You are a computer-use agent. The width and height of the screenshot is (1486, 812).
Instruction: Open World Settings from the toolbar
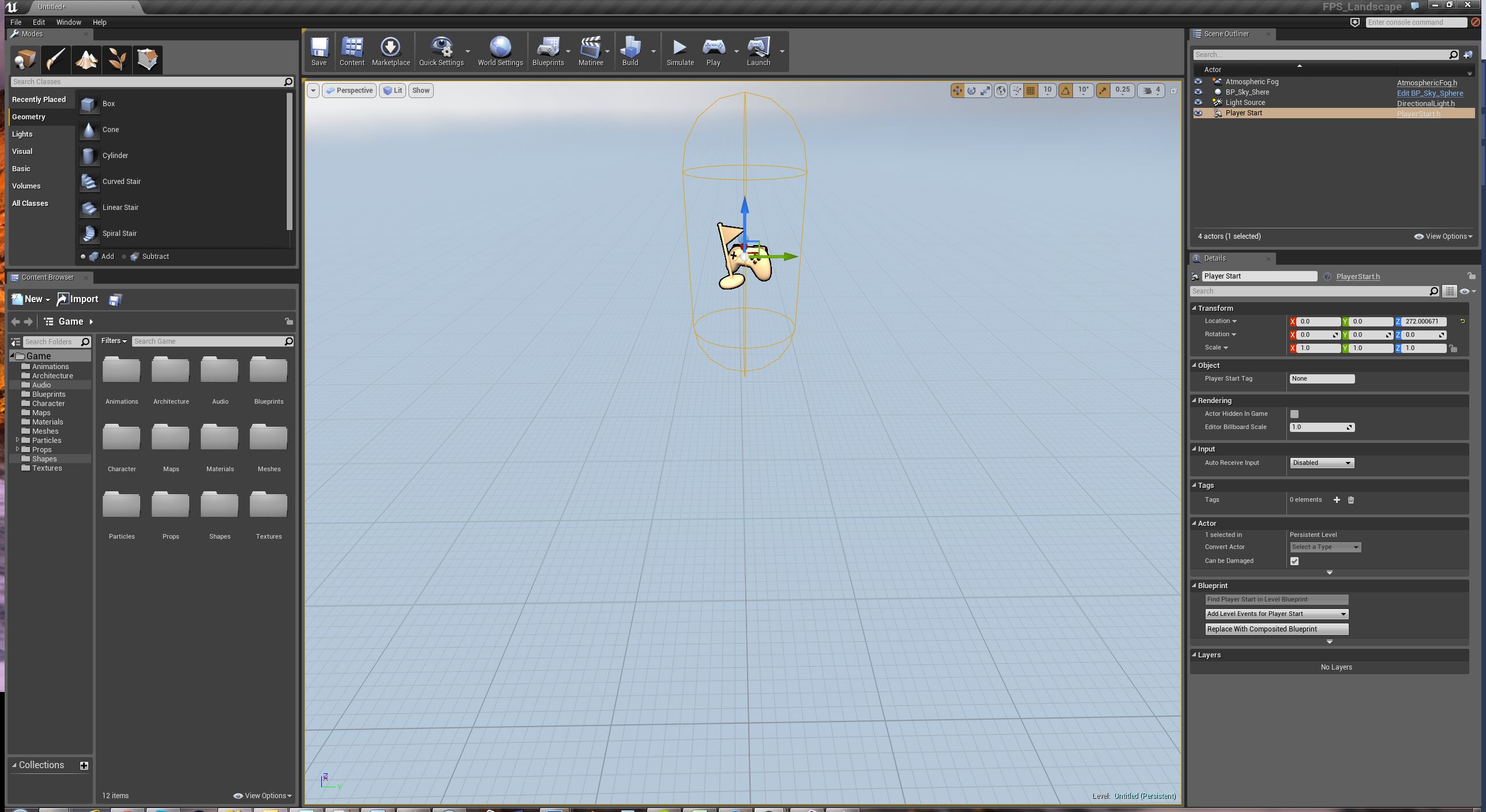coord(500,51)
